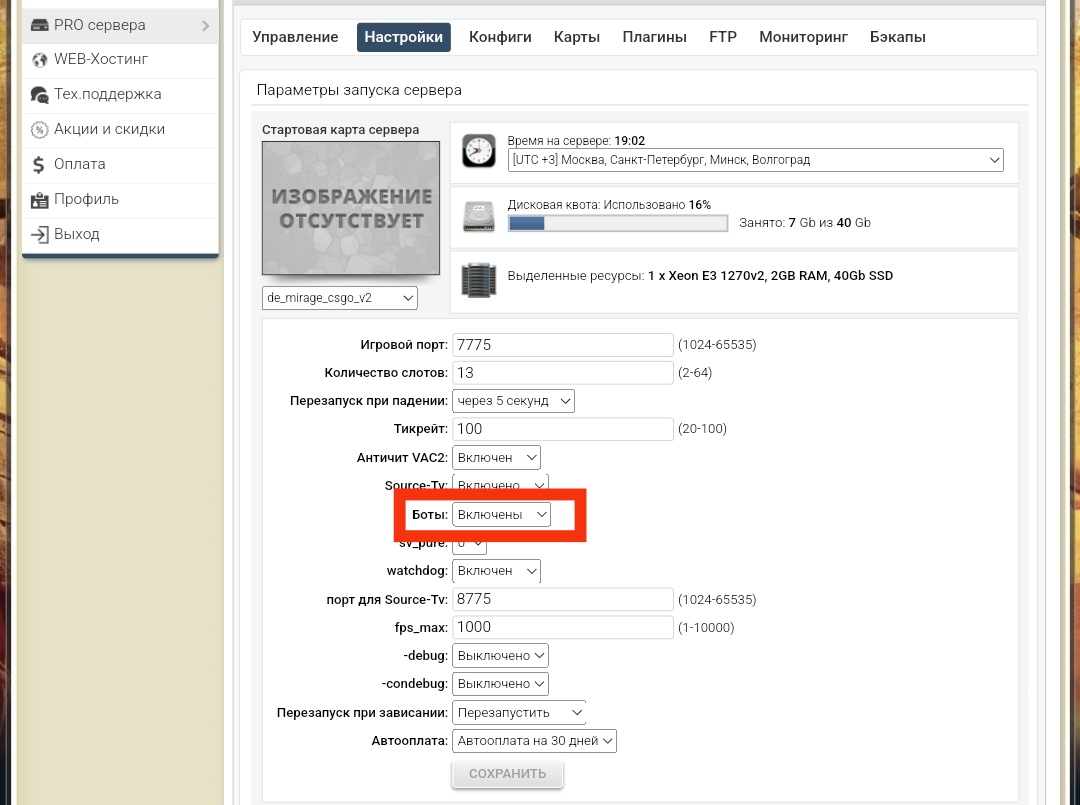Click the Выход logout arrow icon
This screenshot has height=805, width=1080.
point(40,234)
